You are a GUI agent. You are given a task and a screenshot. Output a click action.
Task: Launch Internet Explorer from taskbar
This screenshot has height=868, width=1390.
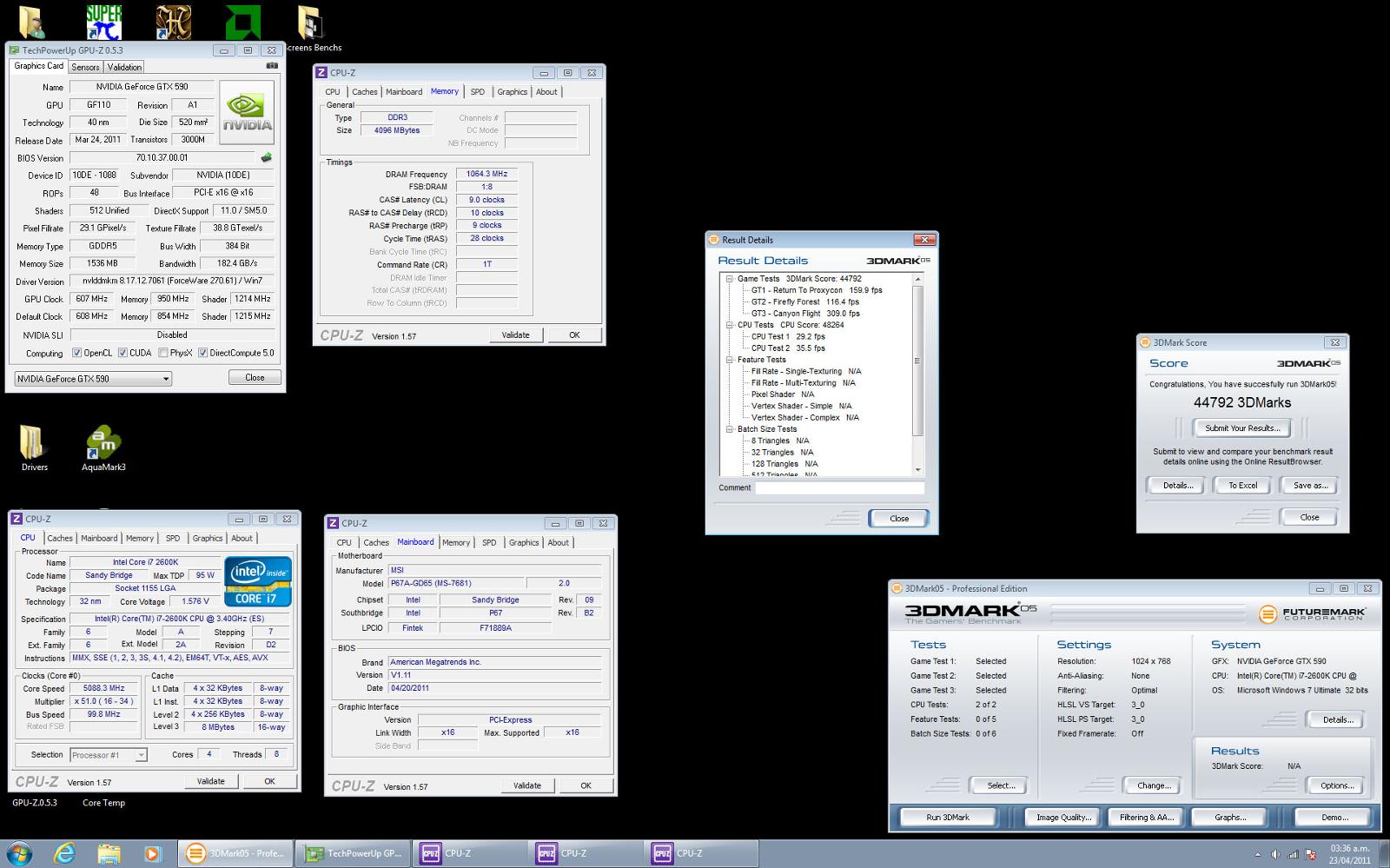[x=64, y=853]
